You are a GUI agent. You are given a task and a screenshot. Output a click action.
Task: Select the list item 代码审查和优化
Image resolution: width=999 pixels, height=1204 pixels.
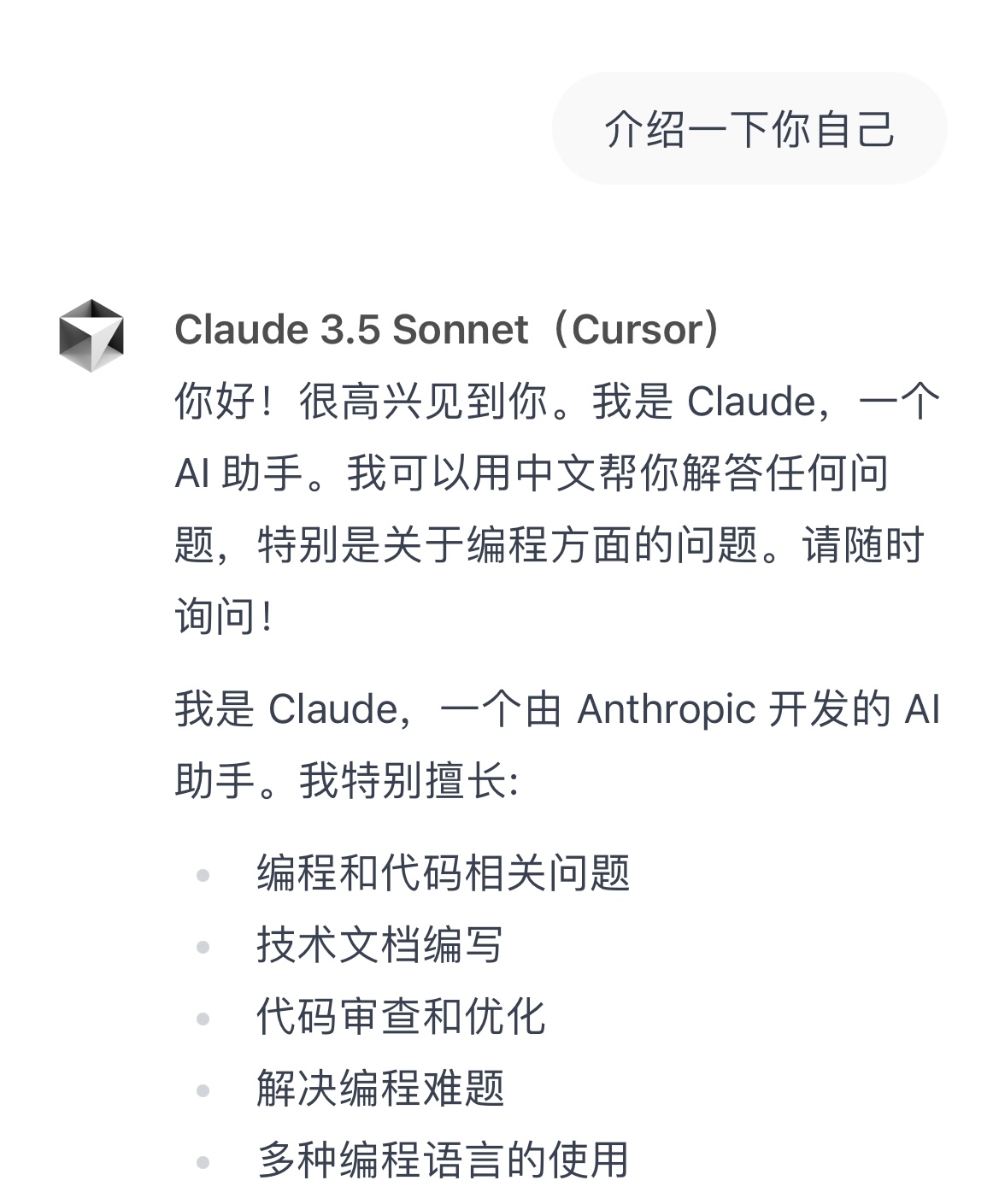point(401,1017)
